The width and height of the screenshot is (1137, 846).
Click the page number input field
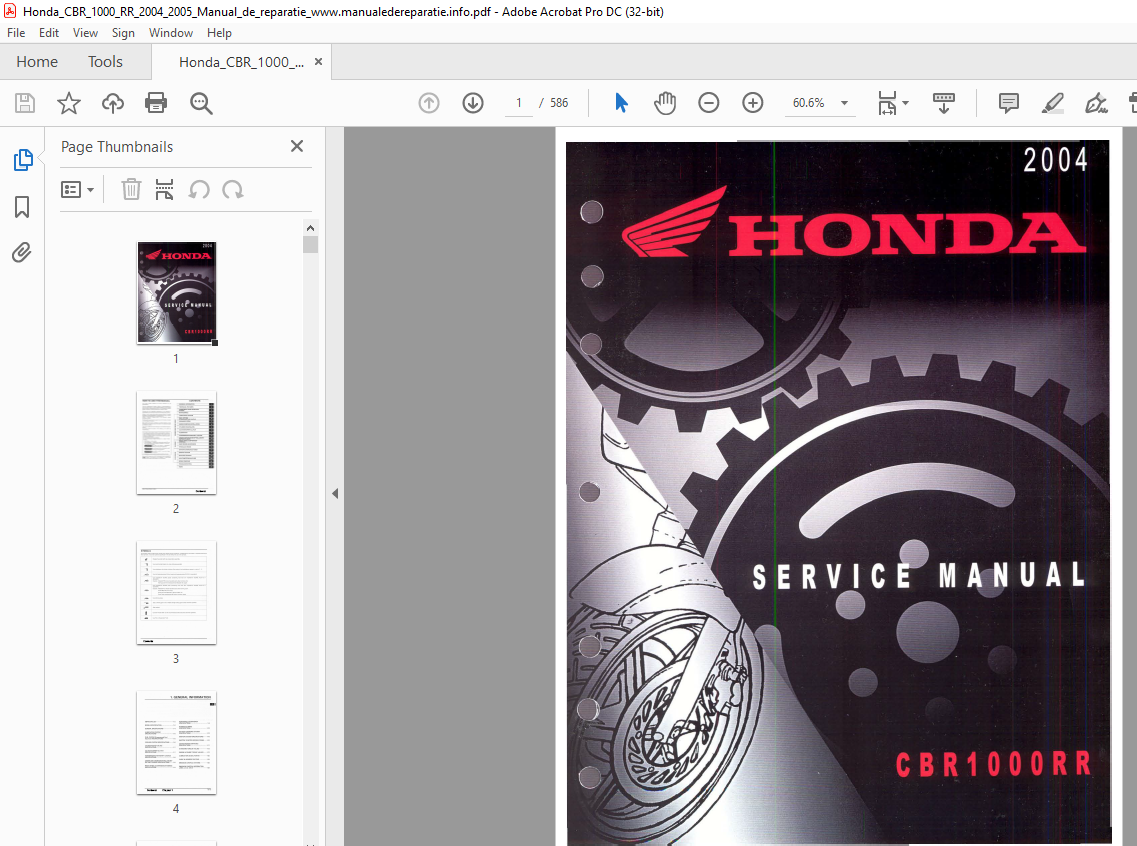(519, 103)
